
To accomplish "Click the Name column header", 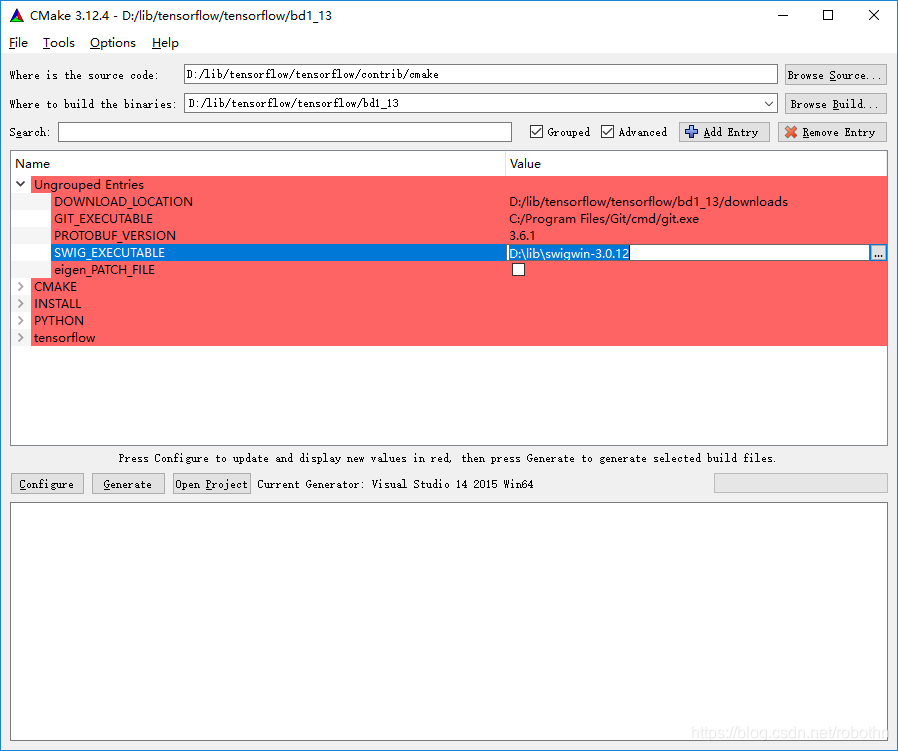I will (258, 164).
